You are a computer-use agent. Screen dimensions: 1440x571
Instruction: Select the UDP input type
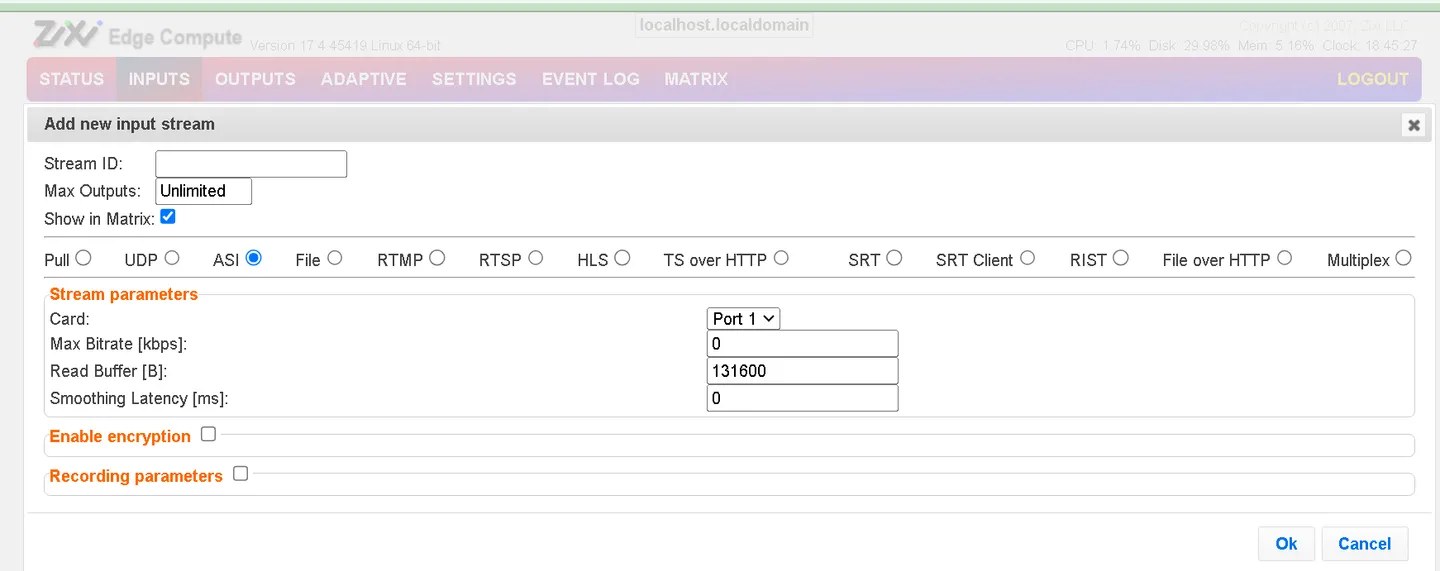point(172,258)
